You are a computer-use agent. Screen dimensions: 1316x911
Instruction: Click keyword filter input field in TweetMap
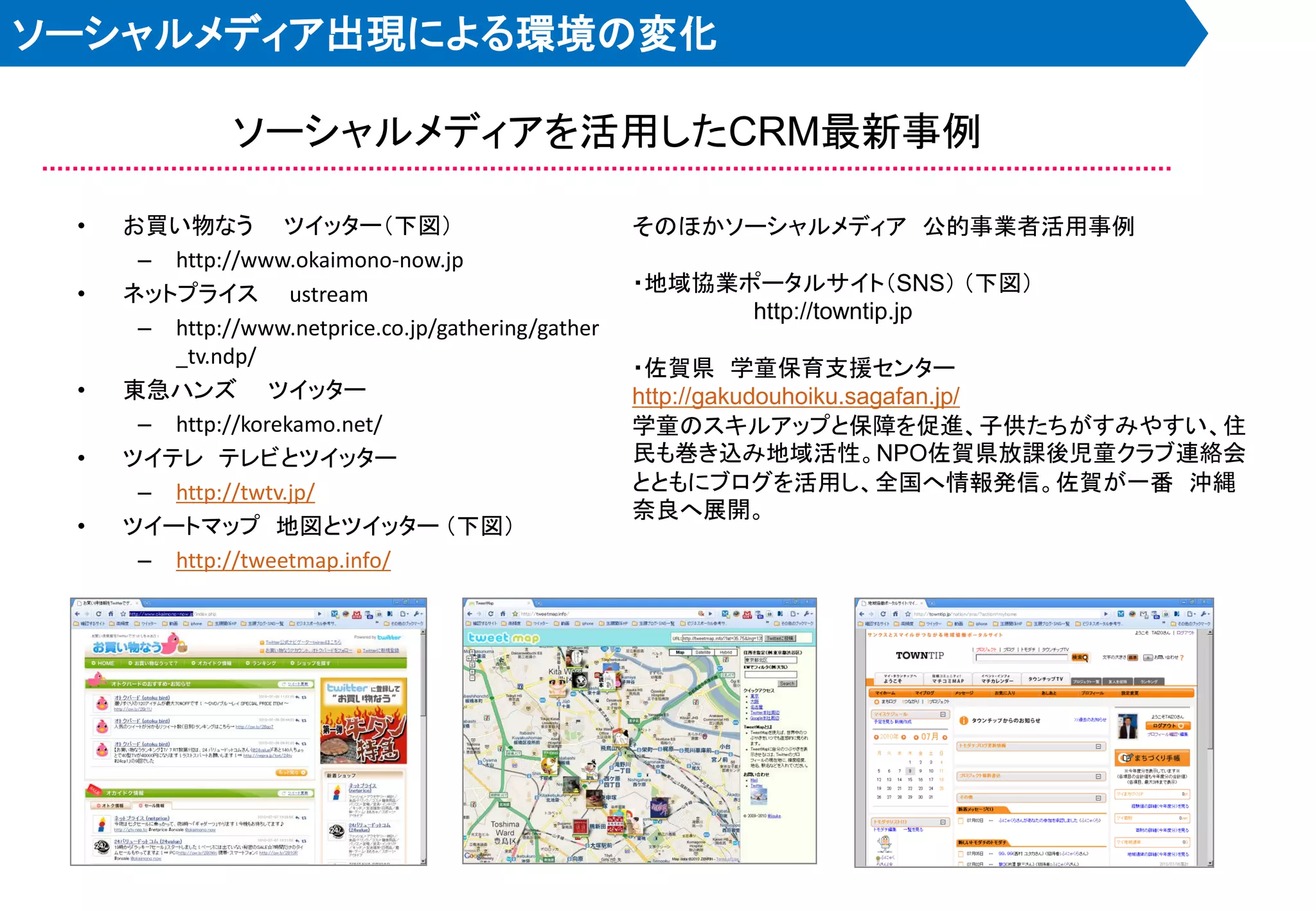tap(771, 675)
